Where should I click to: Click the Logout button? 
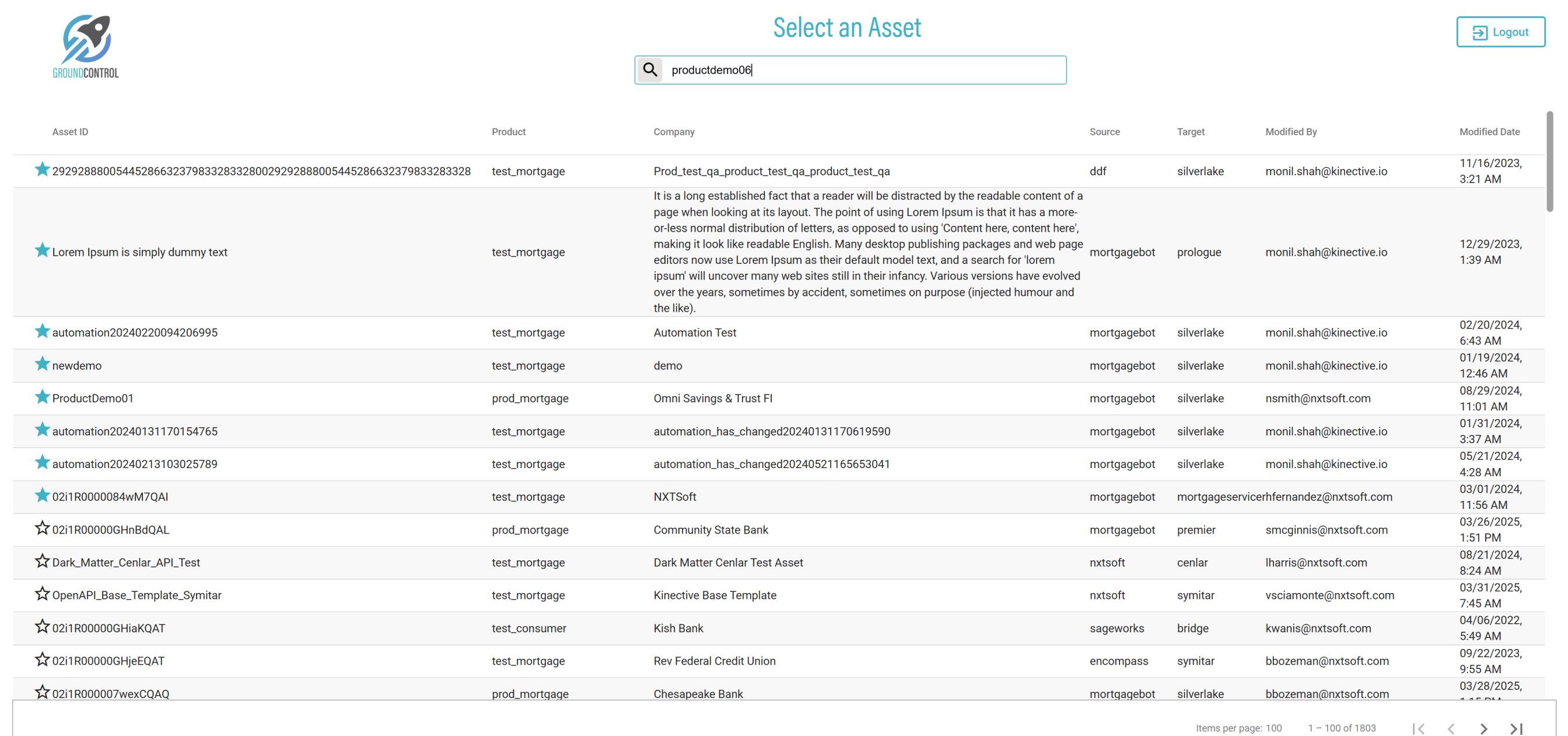(1500, 32)
